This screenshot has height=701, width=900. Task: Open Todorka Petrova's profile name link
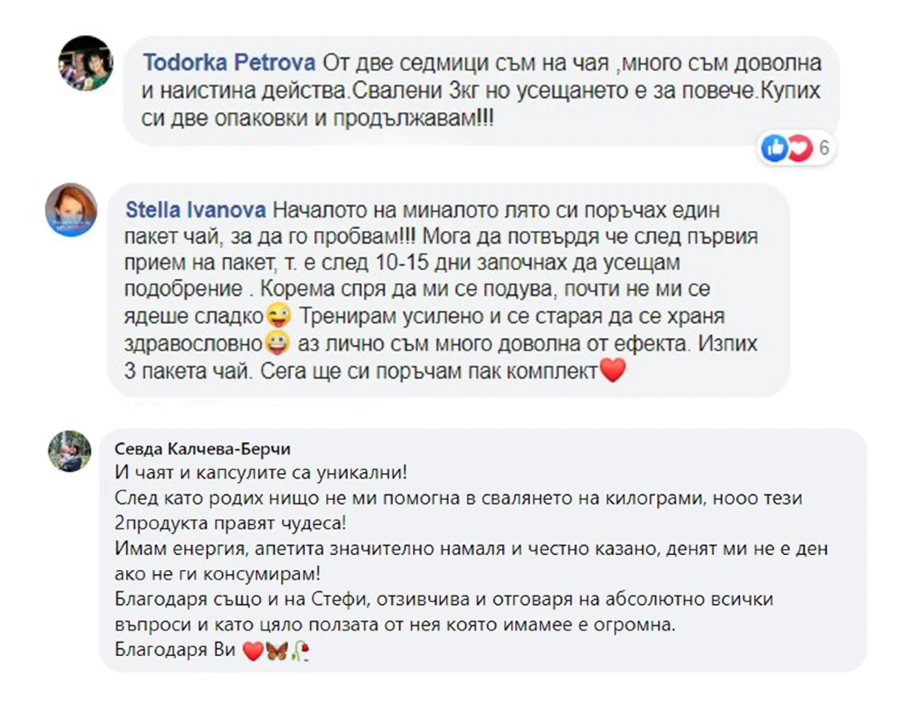pyautogui.click(x=229, y=63)
